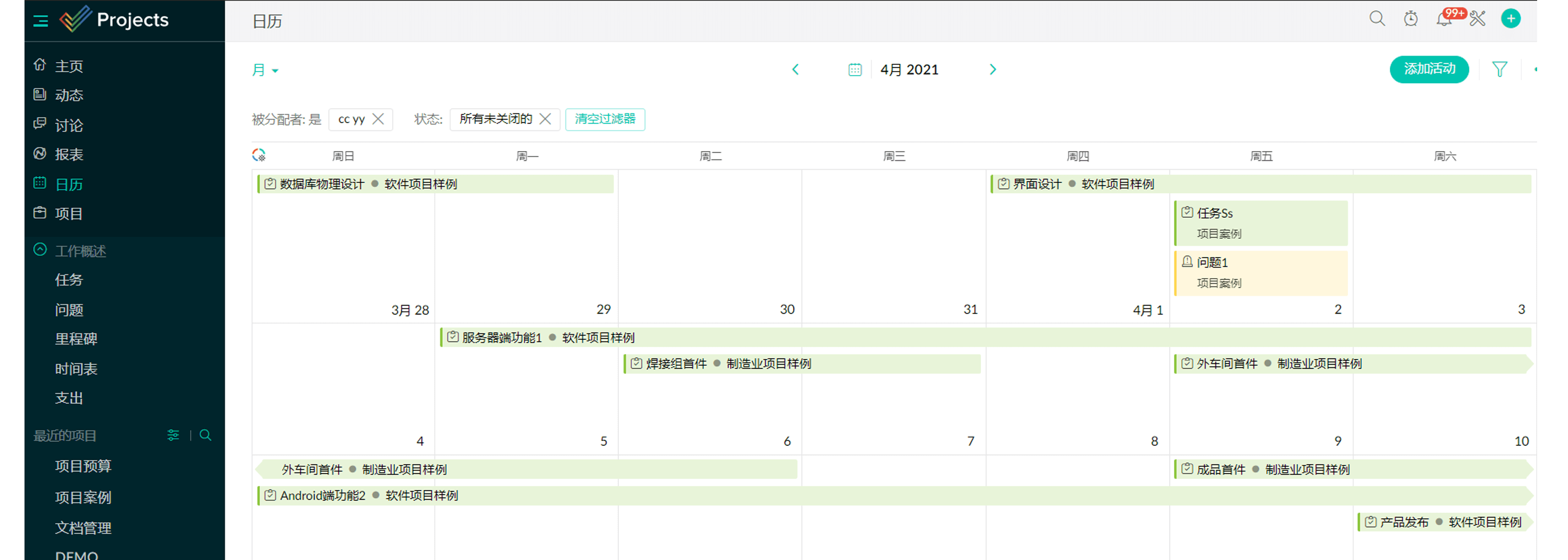Open the 月 view dropdown

[265, 70]
